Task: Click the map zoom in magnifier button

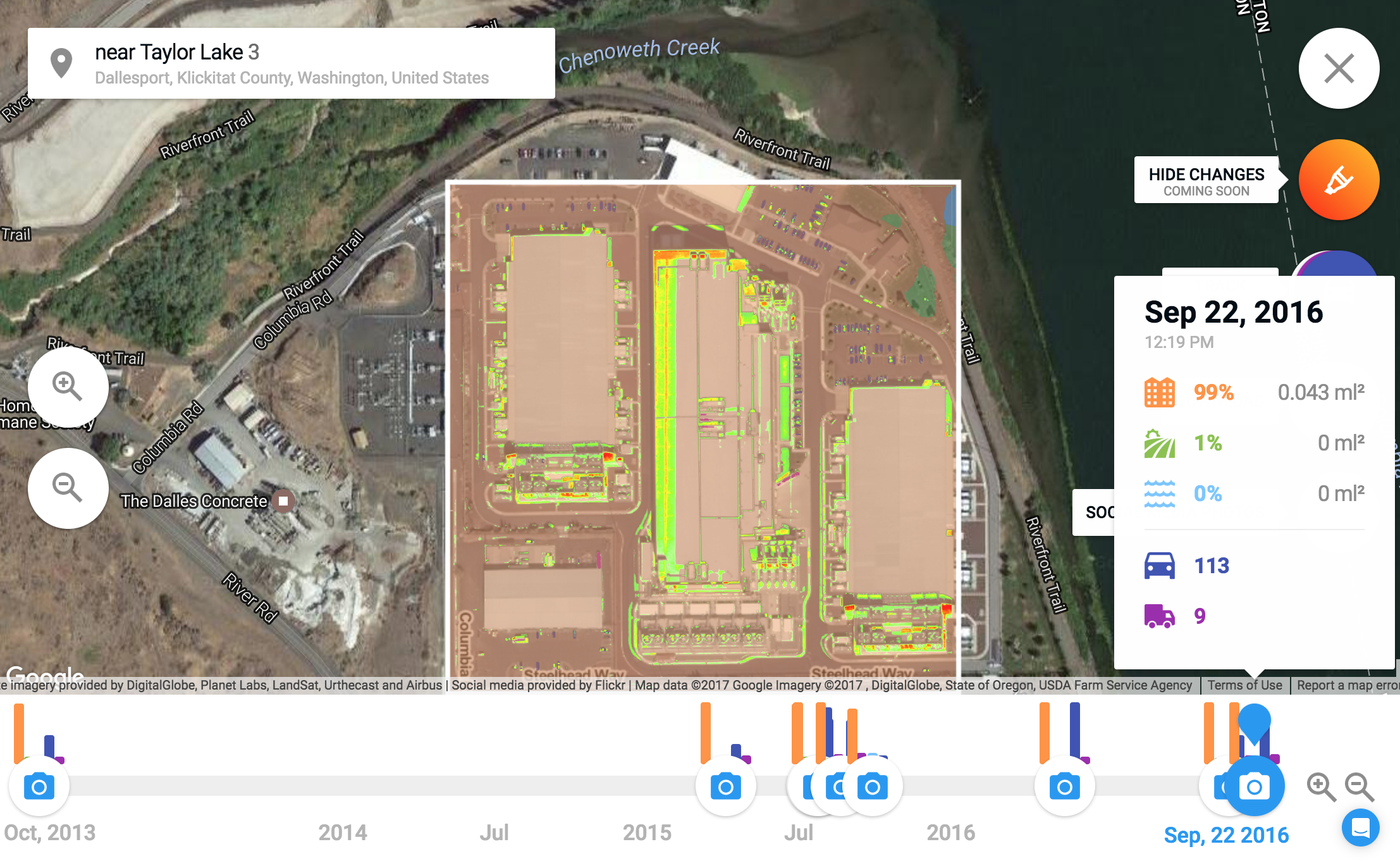Action: 68,387
